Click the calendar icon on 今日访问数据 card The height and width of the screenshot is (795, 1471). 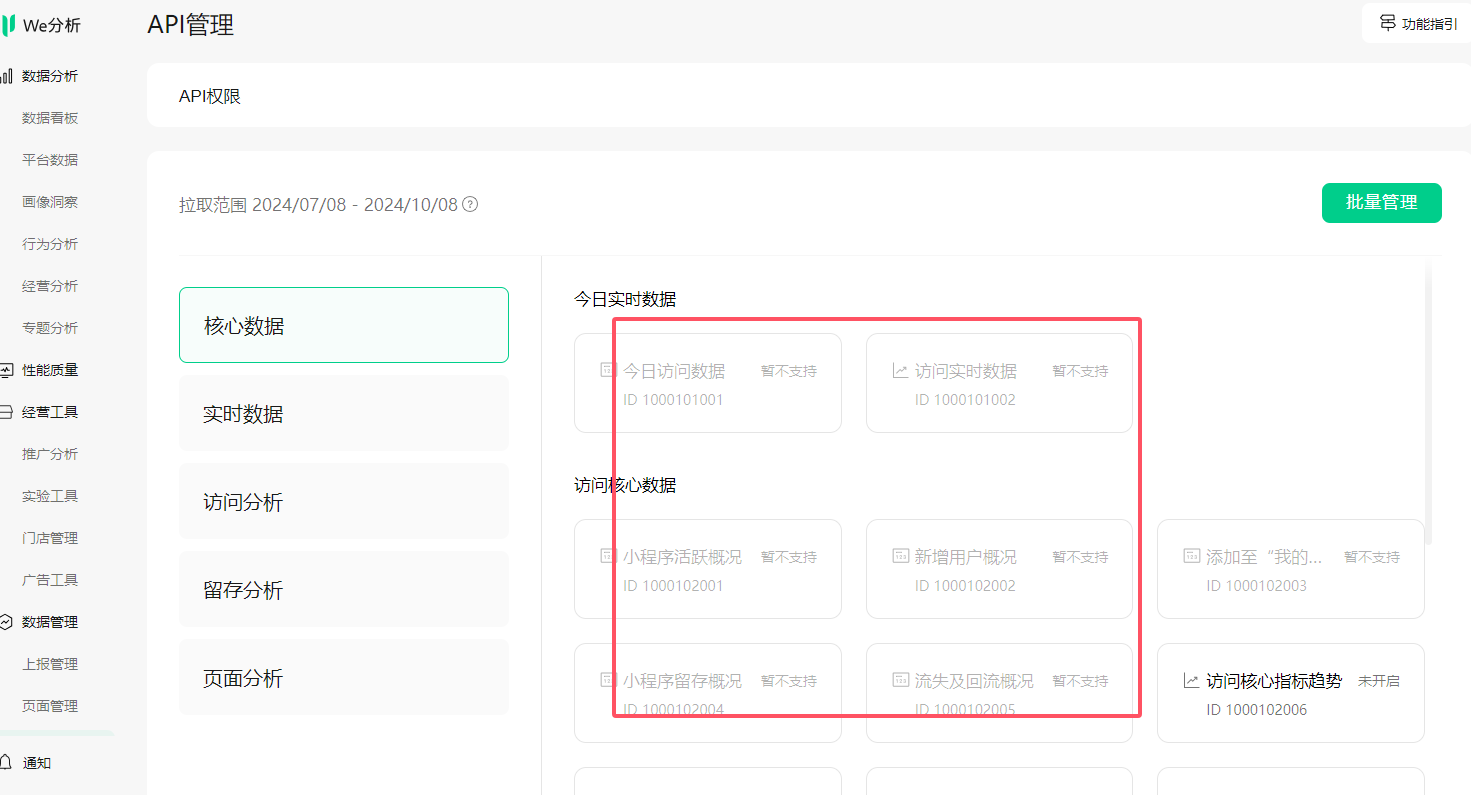pyautogui.click(x=608, y=370)
